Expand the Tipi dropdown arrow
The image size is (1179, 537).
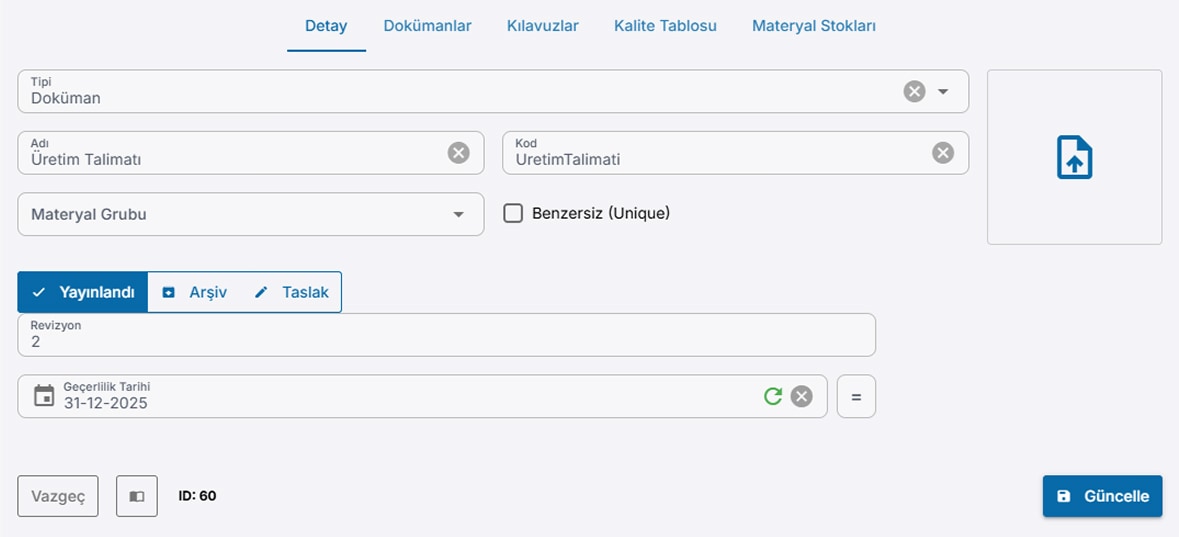point(943,92)
